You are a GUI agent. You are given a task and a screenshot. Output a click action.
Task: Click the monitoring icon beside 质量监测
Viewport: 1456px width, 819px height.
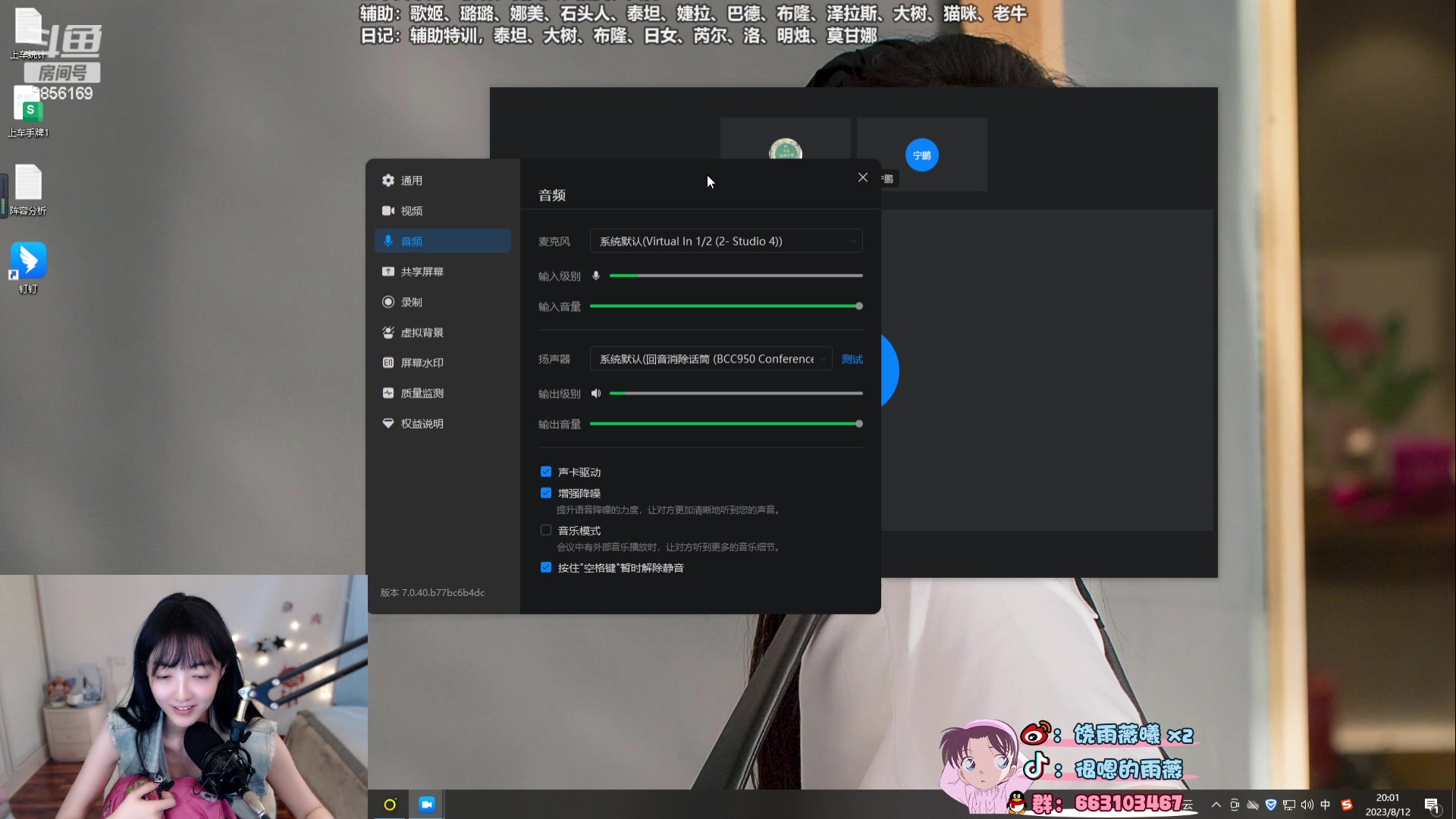tap(388, 393)
